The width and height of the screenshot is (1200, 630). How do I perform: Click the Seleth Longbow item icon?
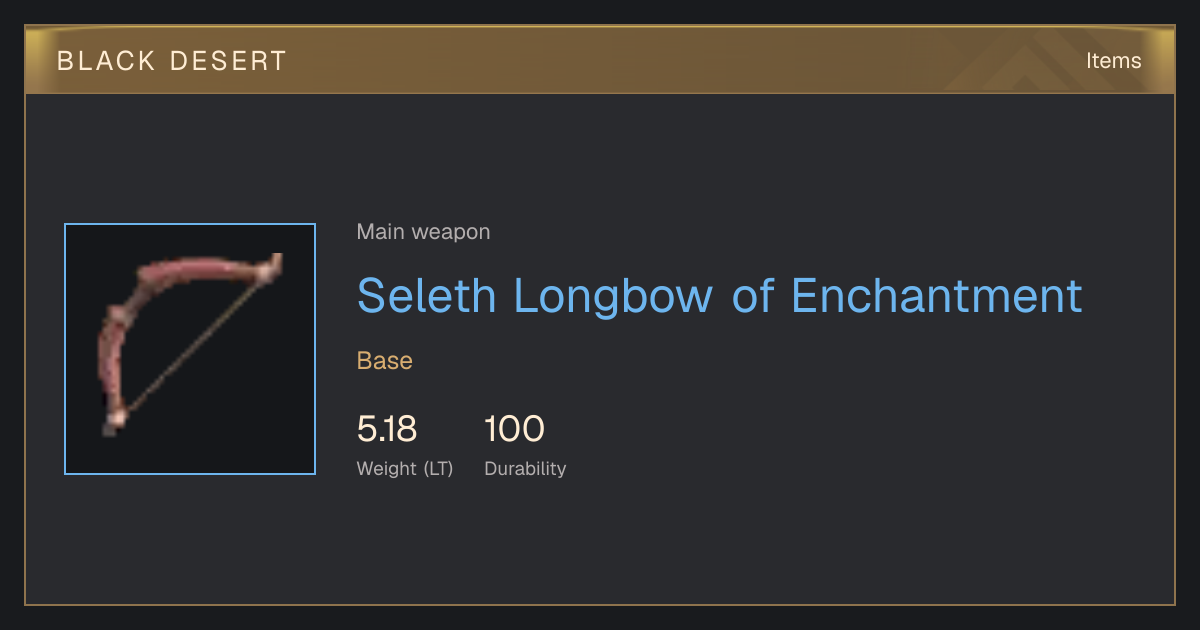tap(190, 349)
